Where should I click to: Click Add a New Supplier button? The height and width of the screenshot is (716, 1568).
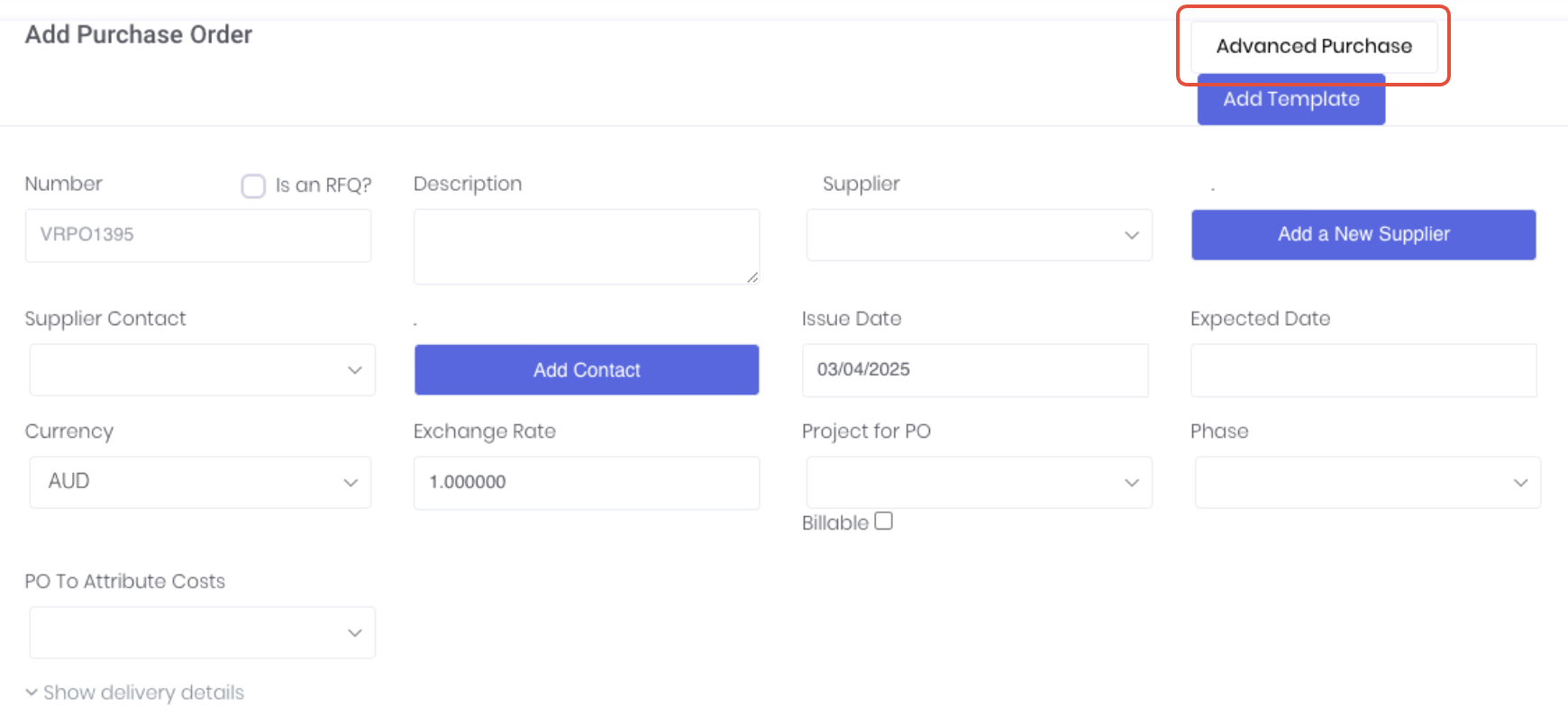pyautogui.click(x=1363, y=234)
